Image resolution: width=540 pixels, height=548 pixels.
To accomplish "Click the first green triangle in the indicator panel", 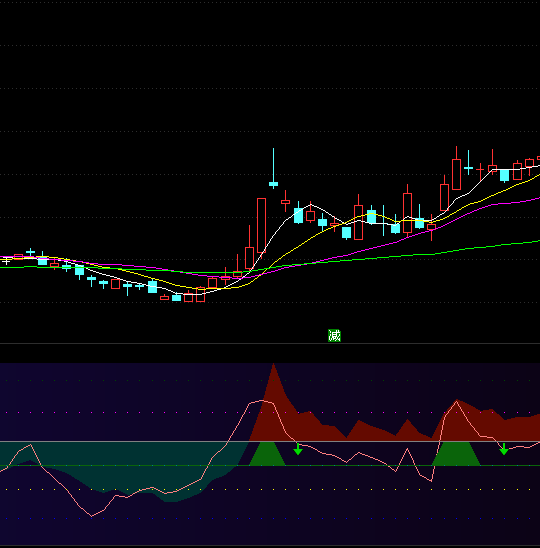I will (x=267, y=454).
